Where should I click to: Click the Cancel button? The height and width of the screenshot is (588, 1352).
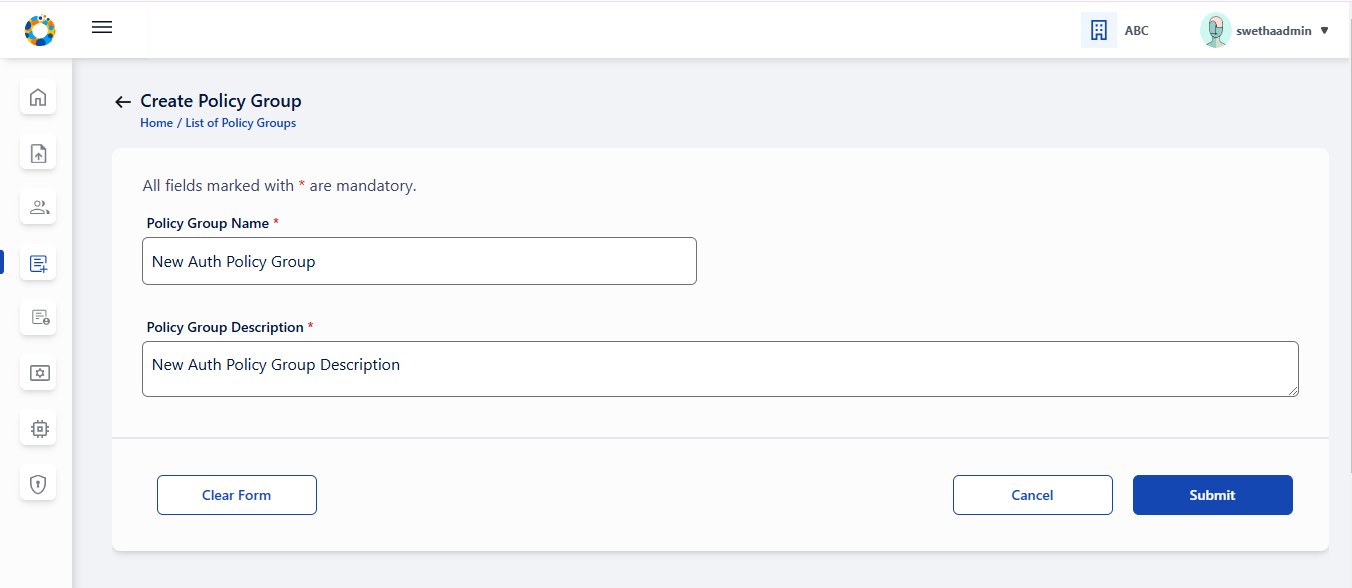pyautogui.click(x=1033, y=495)
